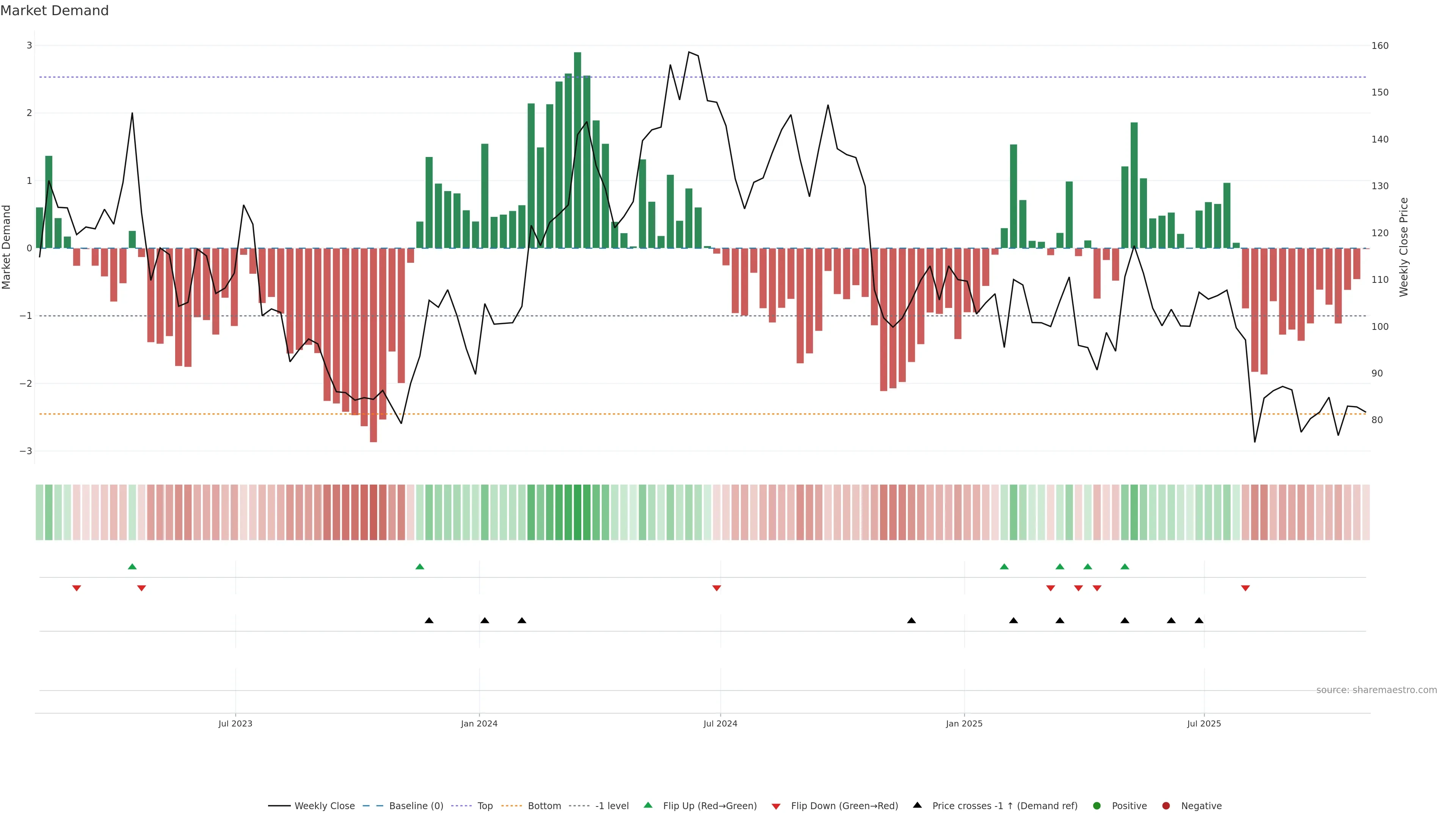
Task: Click the last red flip-down marker
Action: (1245, 588)
